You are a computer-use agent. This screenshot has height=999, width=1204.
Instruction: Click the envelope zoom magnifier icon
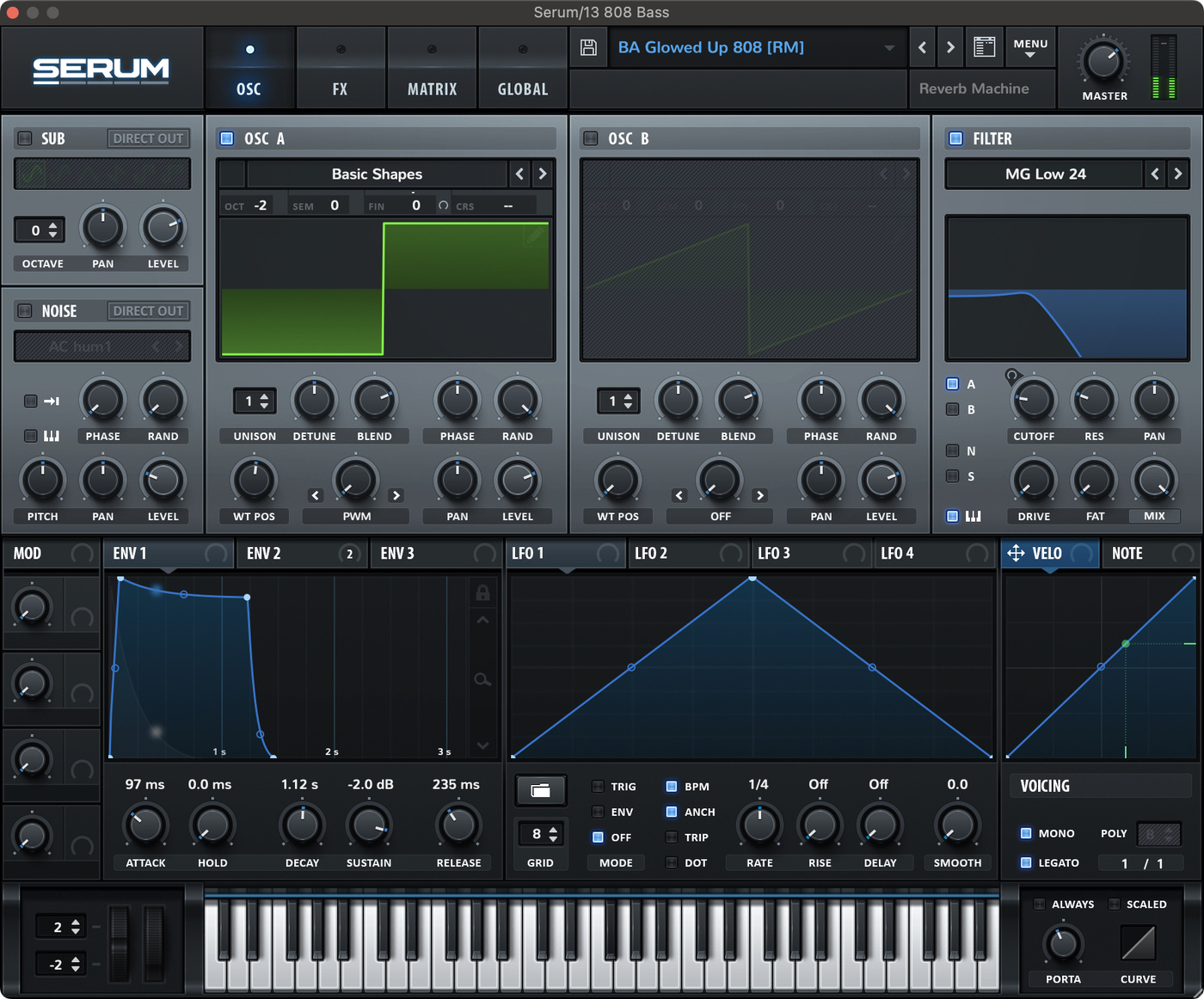click(x=482, y=679)
